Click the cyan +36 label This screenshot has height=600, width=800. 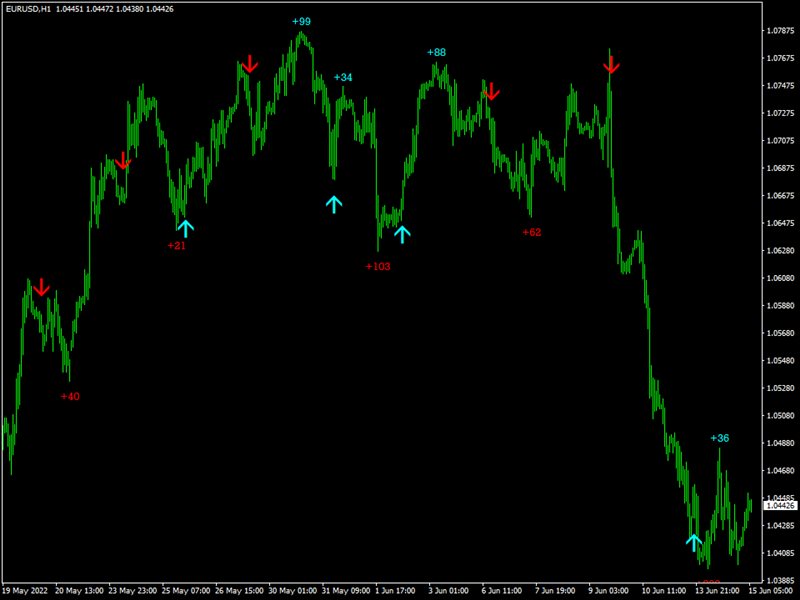720,438
